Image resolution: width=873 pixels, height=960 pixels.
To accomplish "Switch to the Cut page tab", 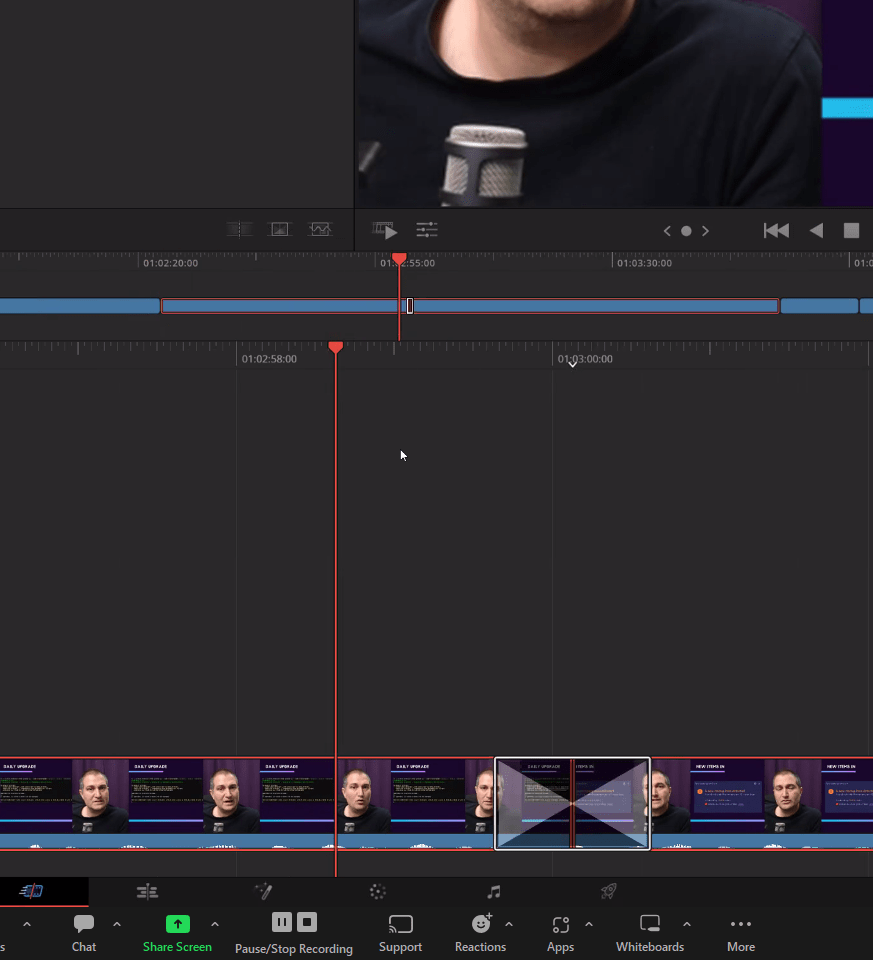I will tap(31, 891).
